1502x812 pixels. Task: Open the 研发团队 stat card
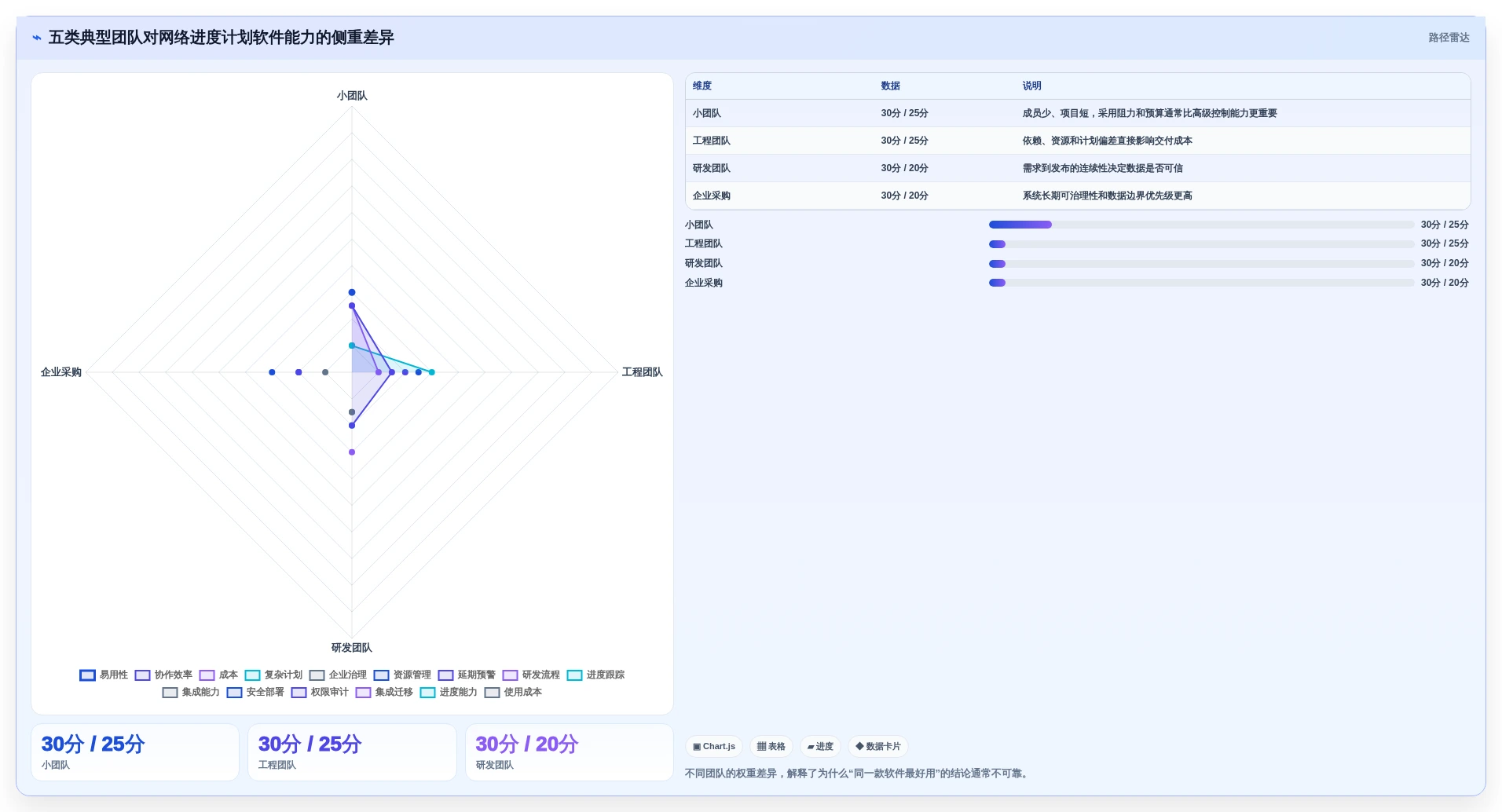click(570, 752)
